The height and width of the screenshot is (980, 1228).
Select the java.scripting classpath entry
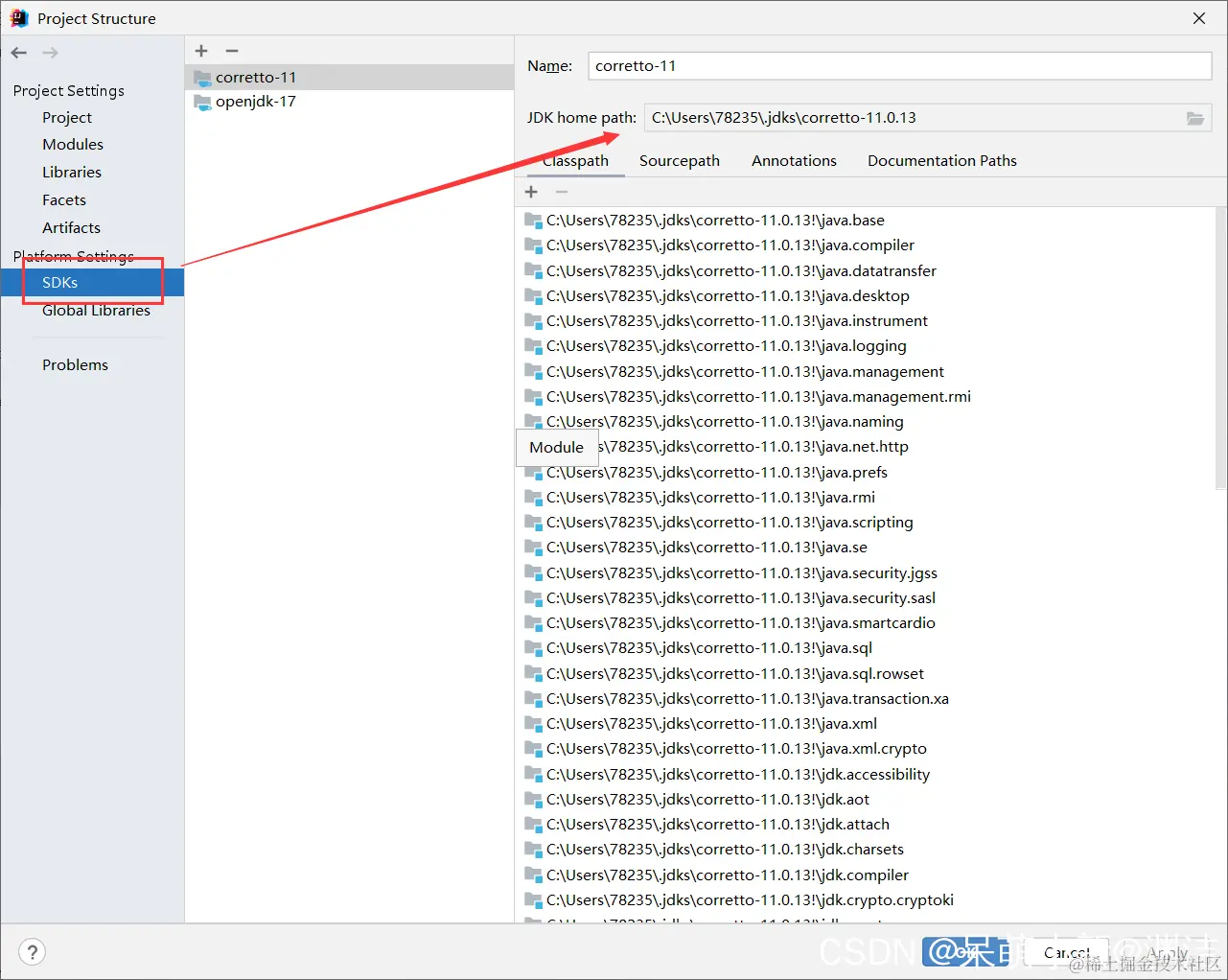pyautogui.click(x=730, y=523)
